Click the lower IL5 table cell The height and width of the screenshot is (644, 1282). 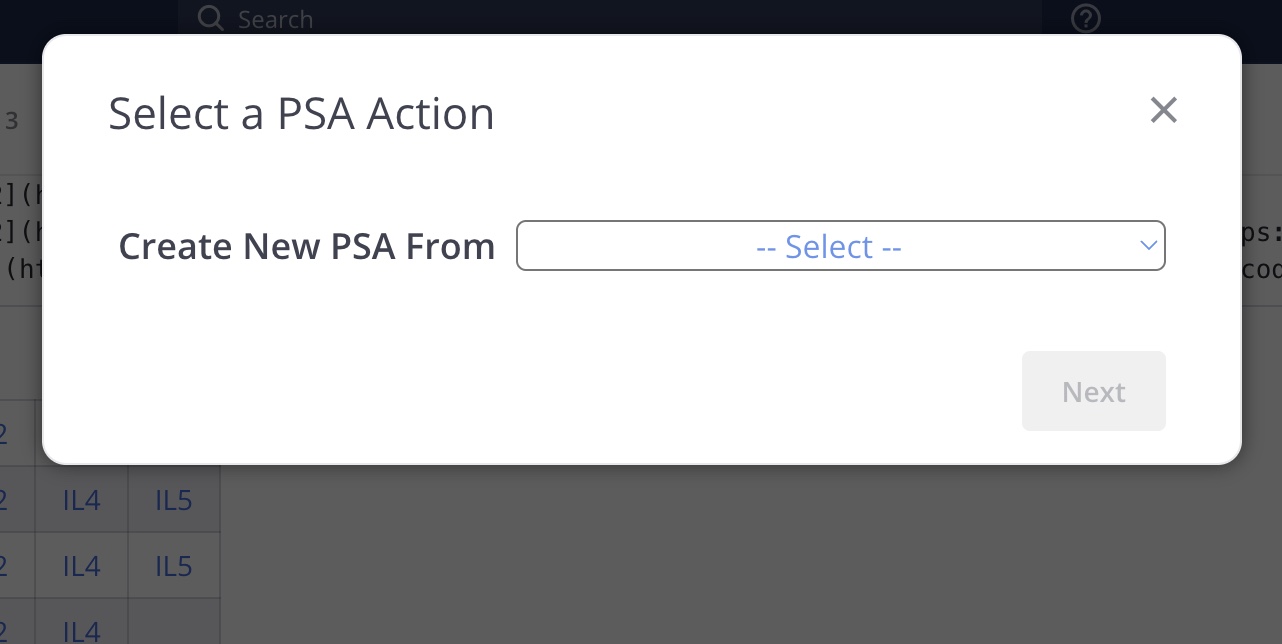pos(173,566)
